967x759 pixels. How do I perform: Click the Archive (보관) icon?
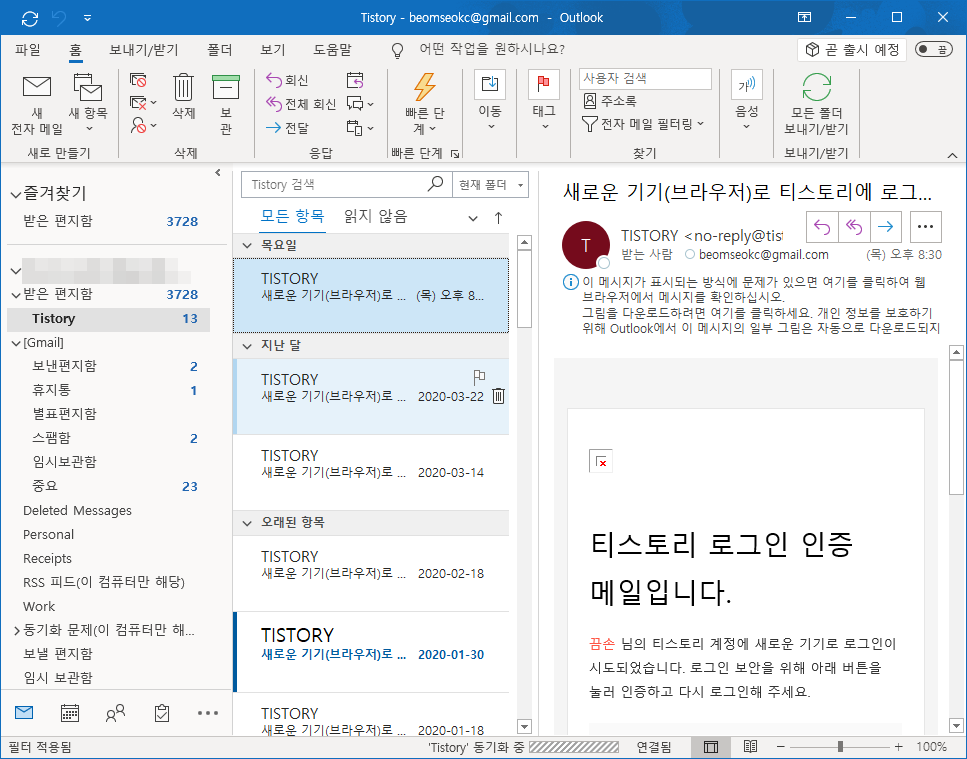[x=226, y=87]
